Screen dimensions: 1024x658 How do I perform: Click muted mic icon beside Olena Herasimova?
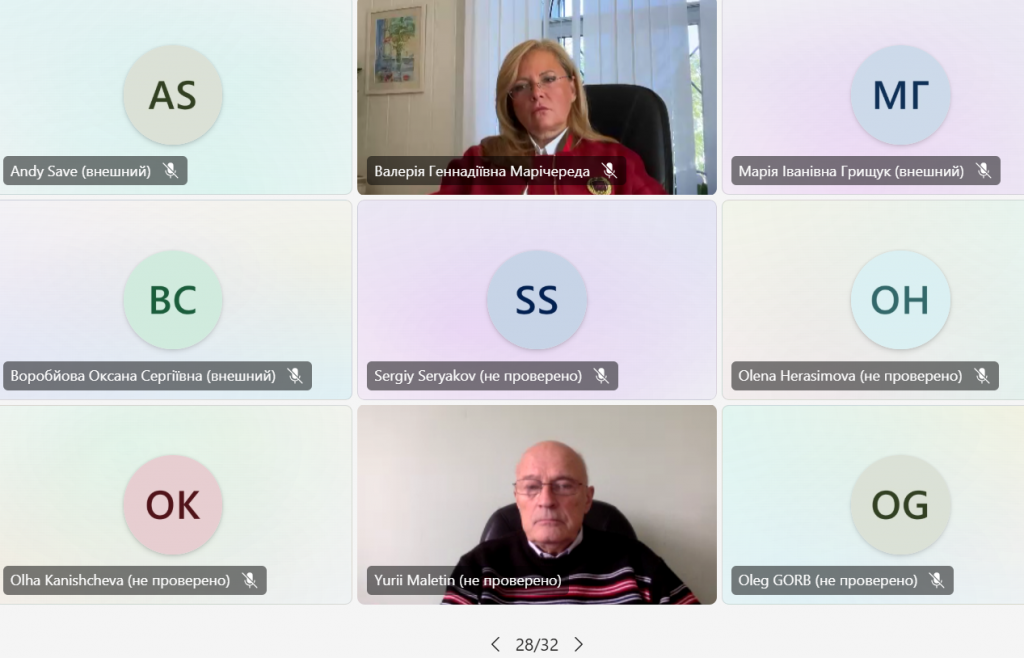(x=982, y=376)
